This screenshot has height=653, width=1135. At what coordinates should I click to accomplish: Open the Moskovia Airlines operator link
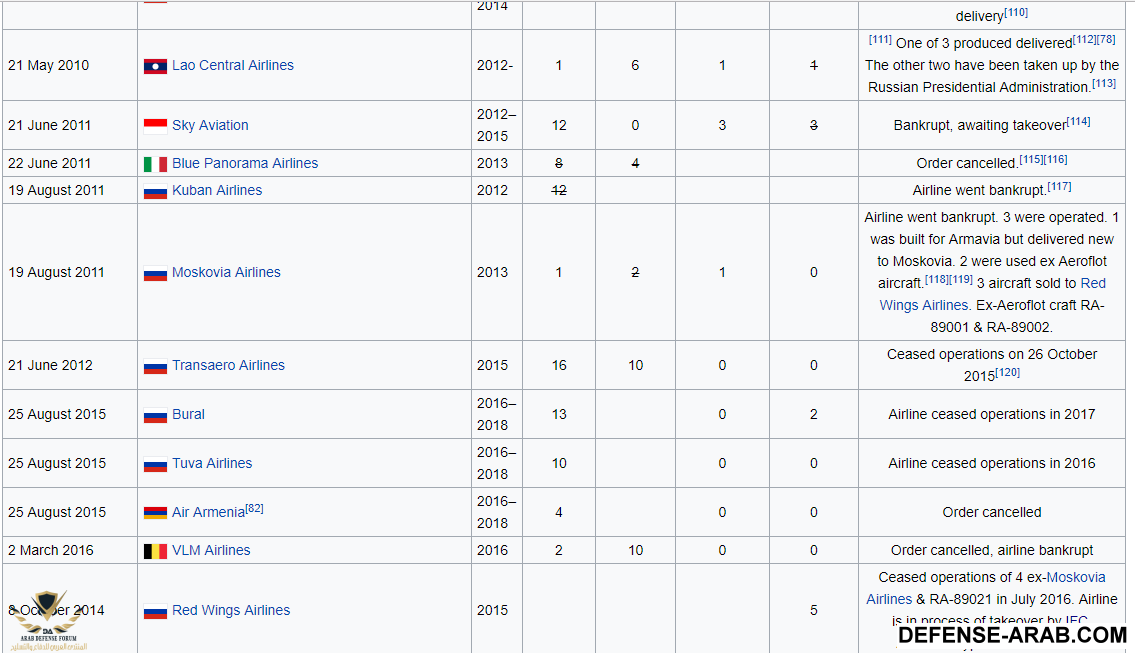(x=226, y=272)
